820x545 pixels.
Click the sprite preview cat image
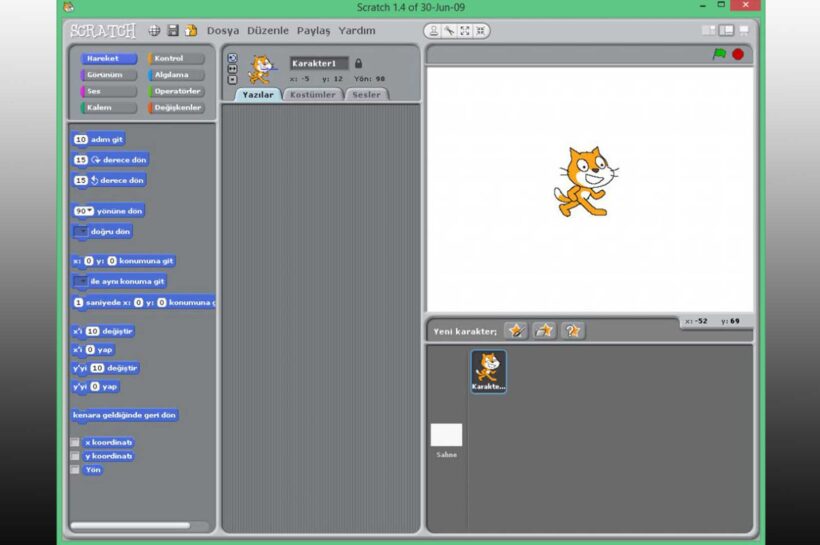tap(260, 70)
